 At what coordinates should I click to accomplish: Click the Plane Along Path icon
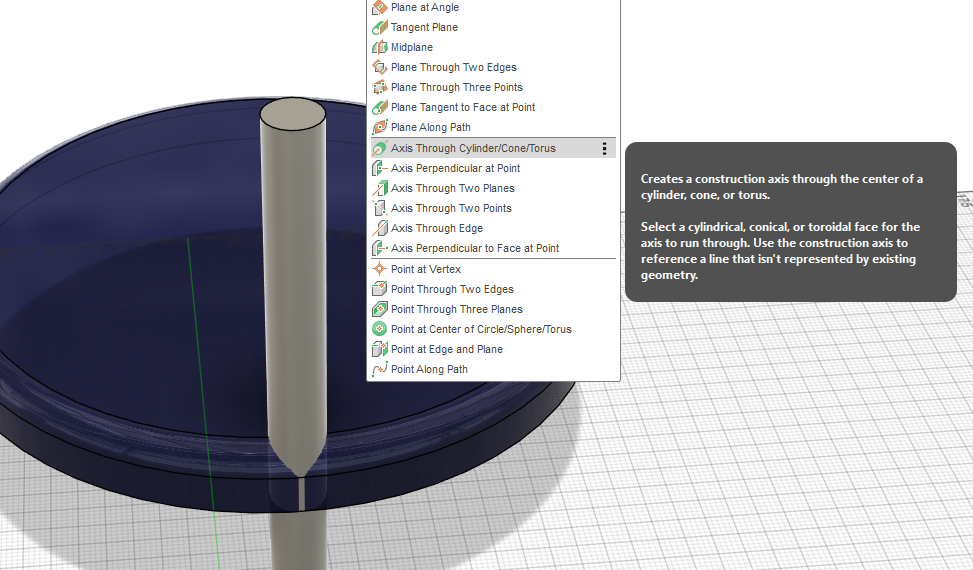point(379,127)
